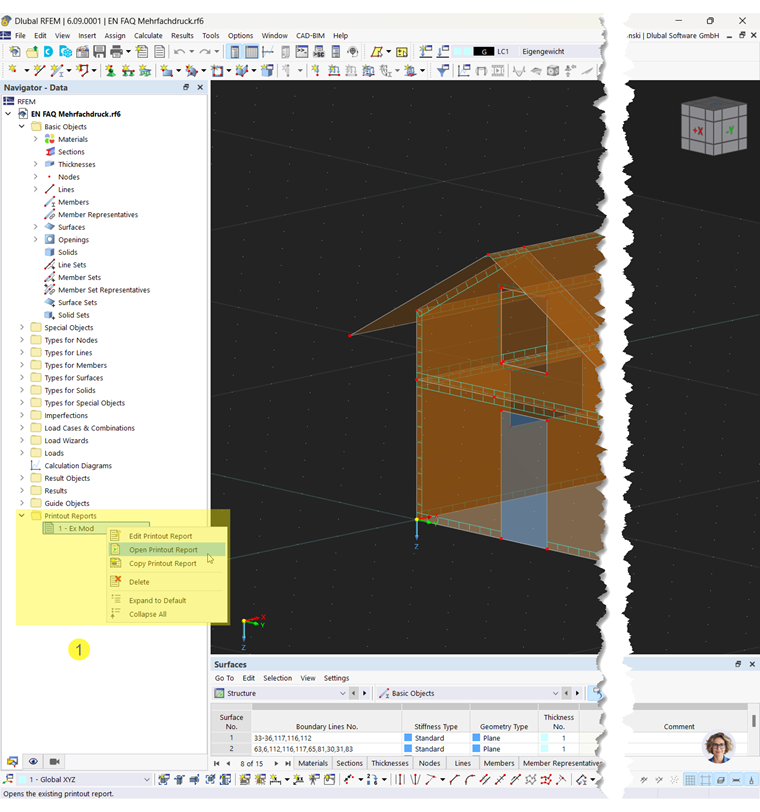Click the new solid cube icon

pos(267,70)
